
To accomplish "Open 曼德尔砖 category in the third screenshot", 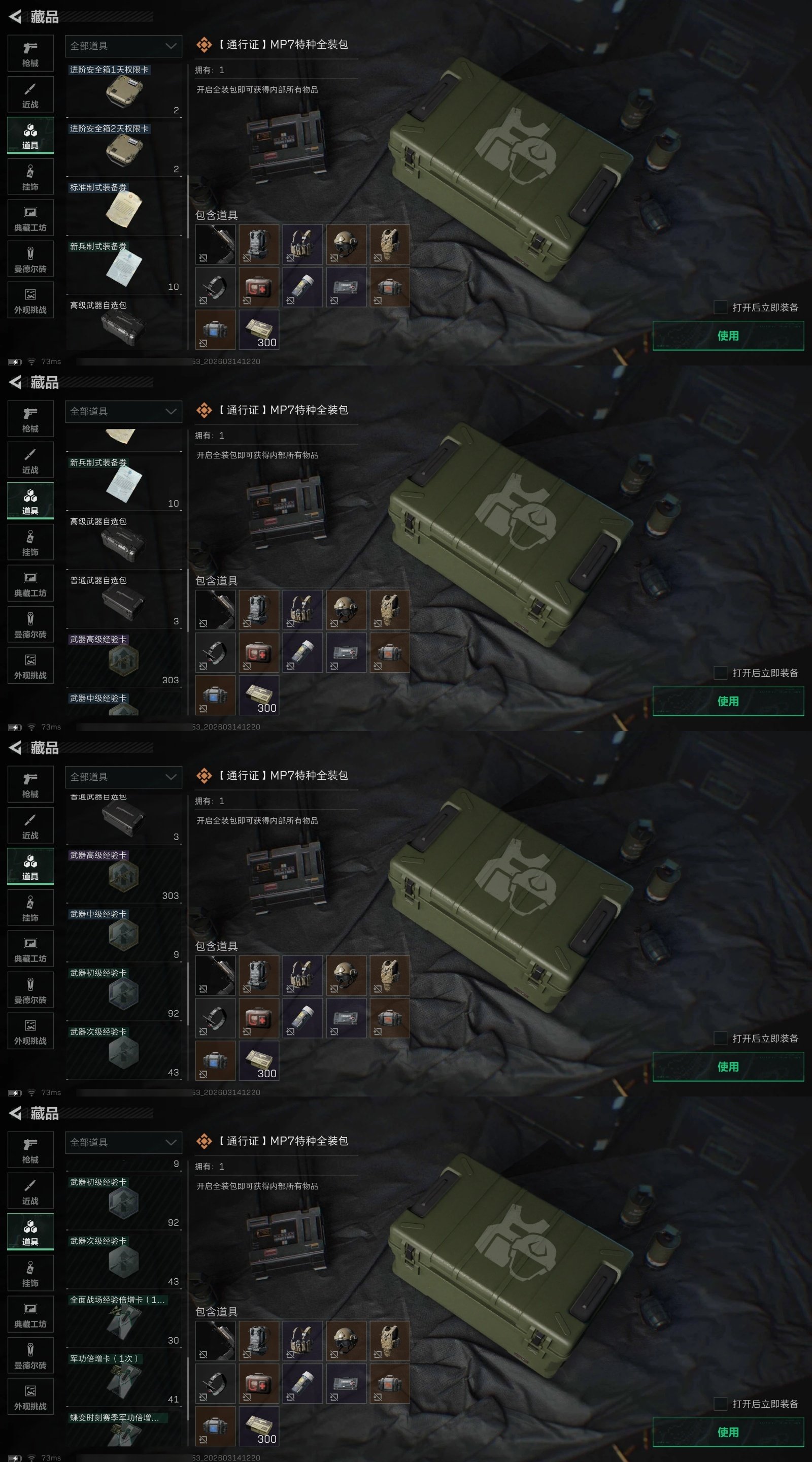I will coord(30,990).
